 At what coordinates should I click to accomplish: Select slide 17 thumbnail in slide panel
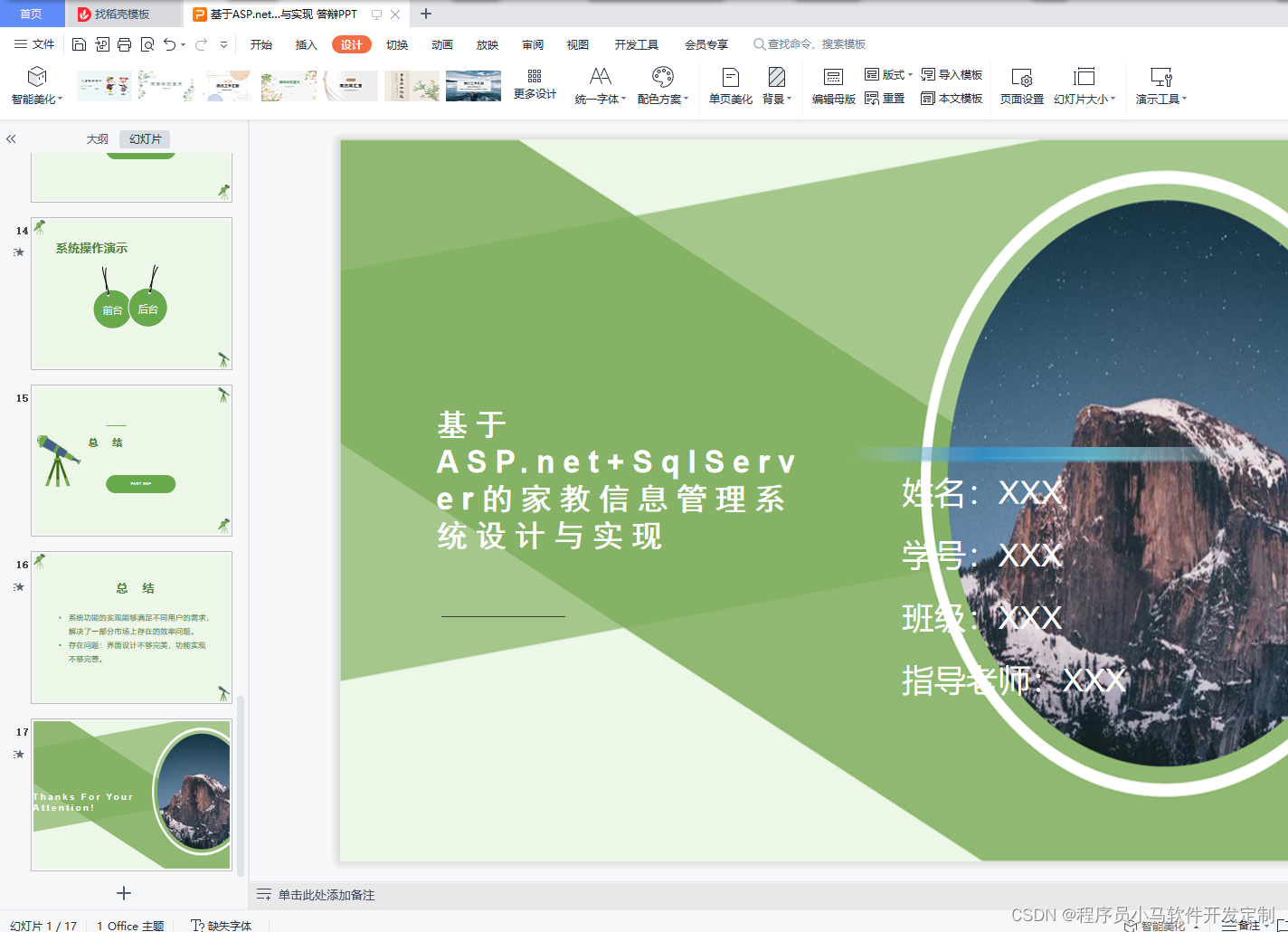pos(131,794)
